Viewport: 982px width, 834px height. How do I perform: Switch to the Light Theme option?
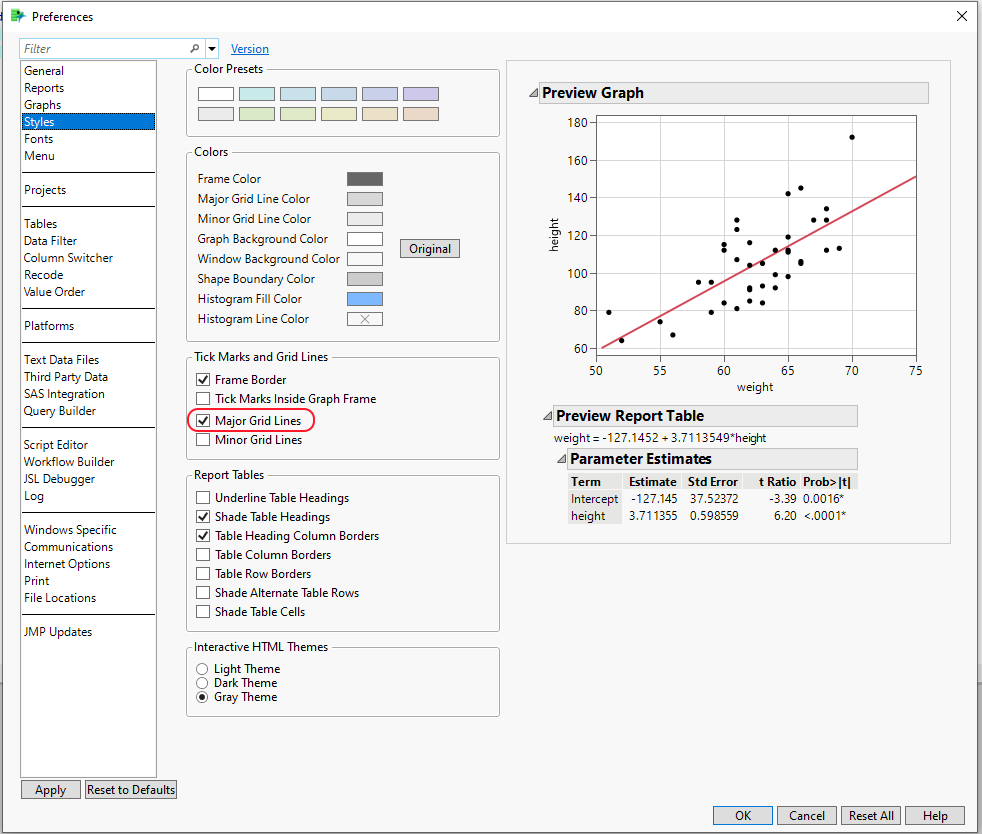202,669
